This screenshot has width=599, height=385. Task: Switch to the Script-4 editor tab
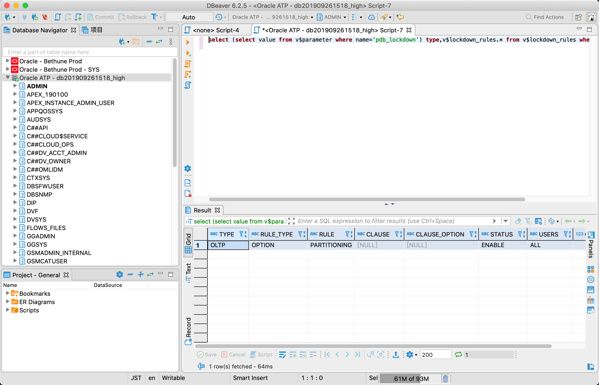[216, 30]
